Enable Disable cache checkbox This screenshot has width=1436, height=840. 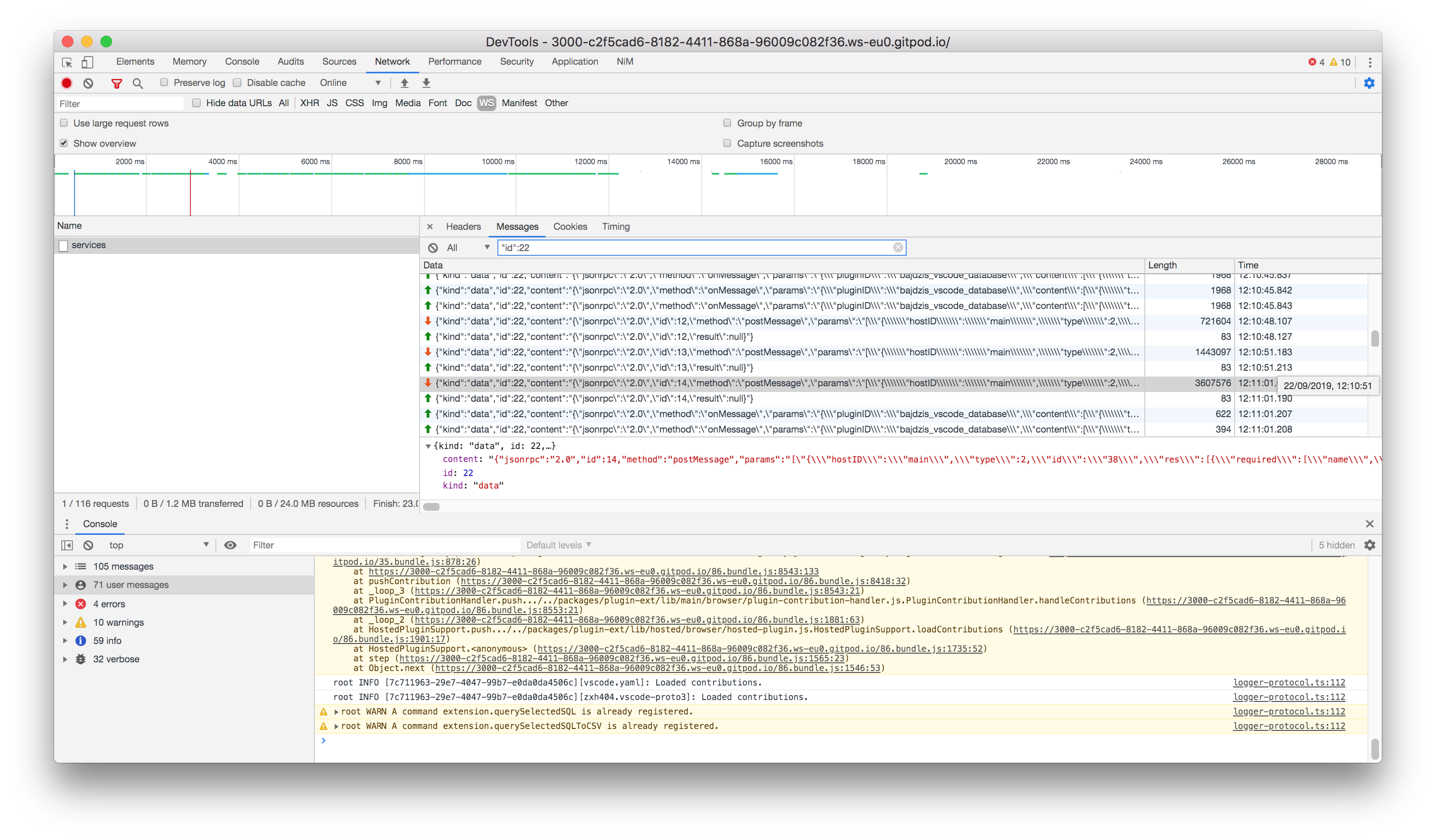coord(238,82)
